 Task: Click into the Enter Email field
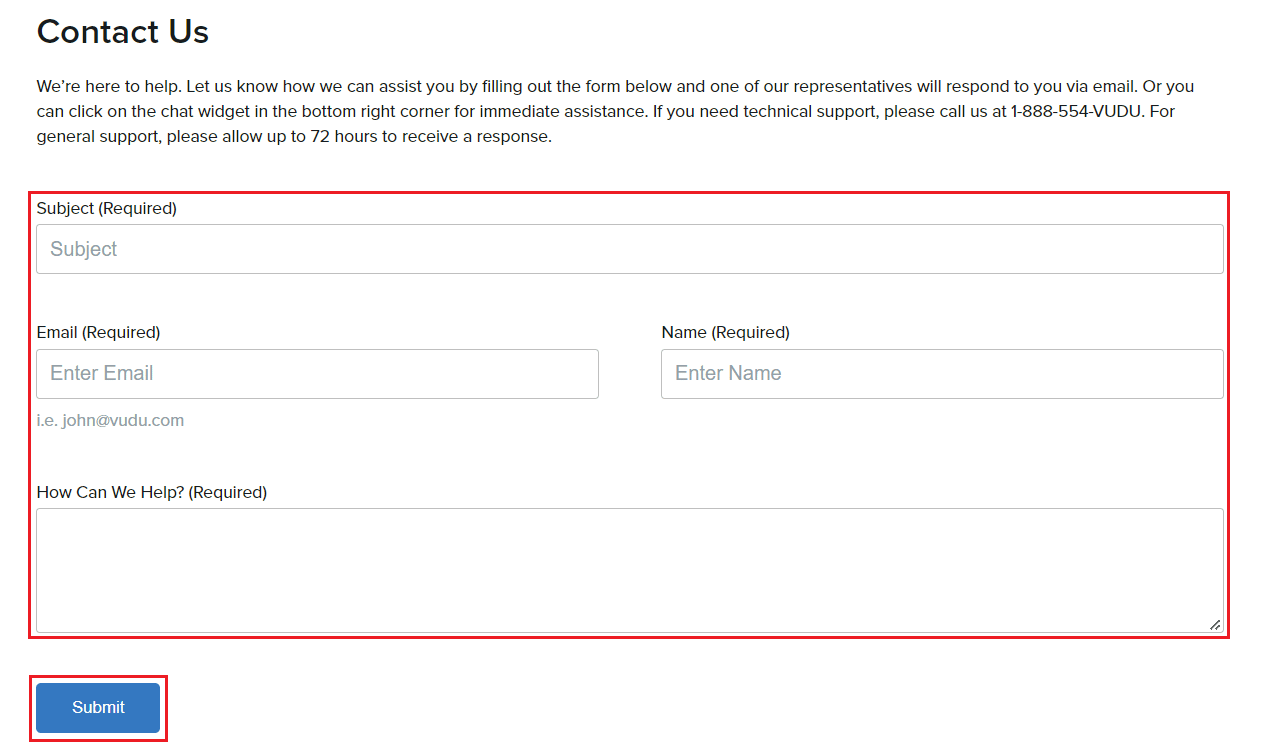(x=318, y=374)
